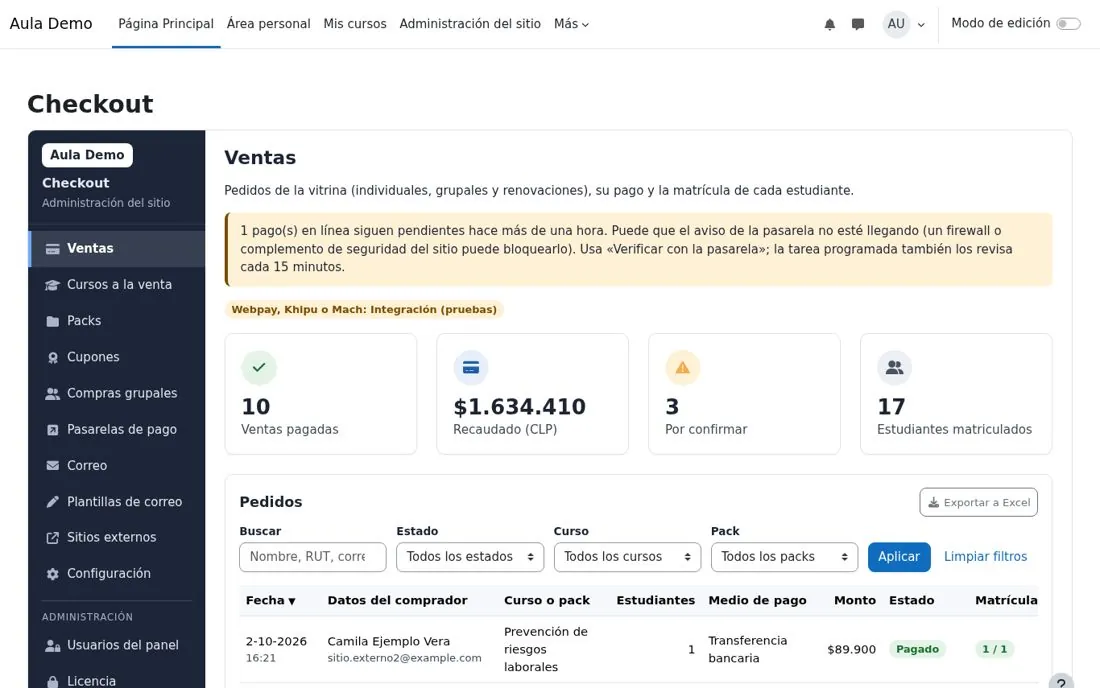Viewport: 1100px width, 688px height.
Task: Open the Todos los cursos dropdown
Action: (x=627, y=557)
